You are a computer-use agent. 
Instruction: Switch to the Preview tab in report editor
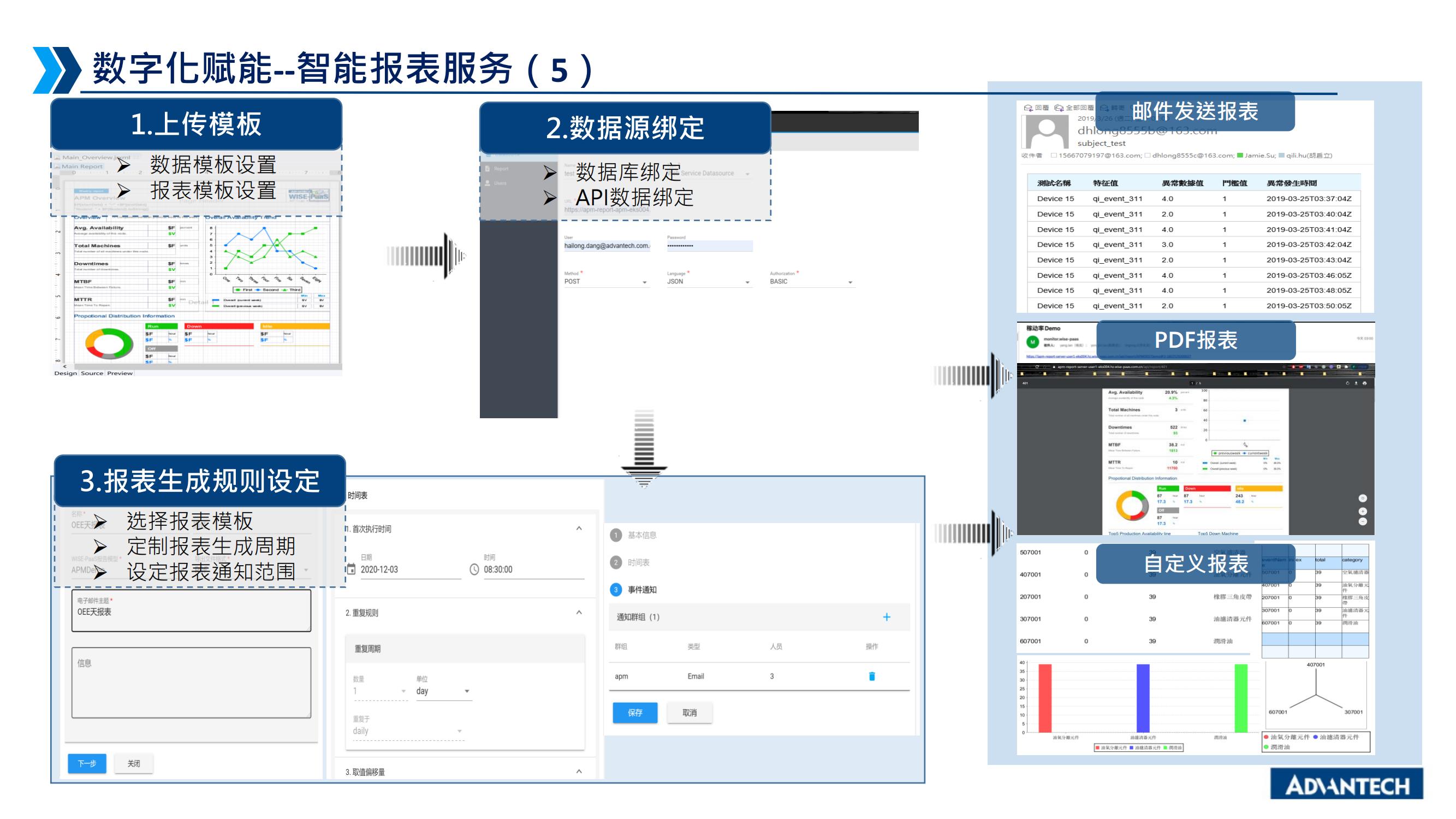[120, 373]
